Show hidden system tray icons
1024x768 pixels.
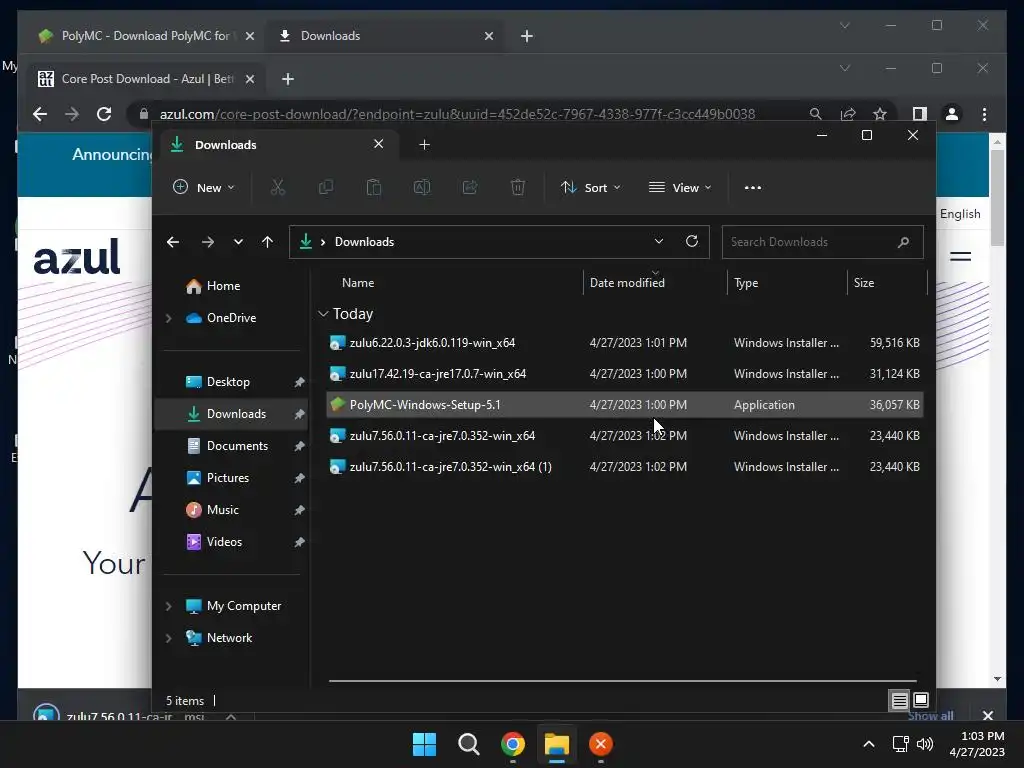[x=869, y=744]
